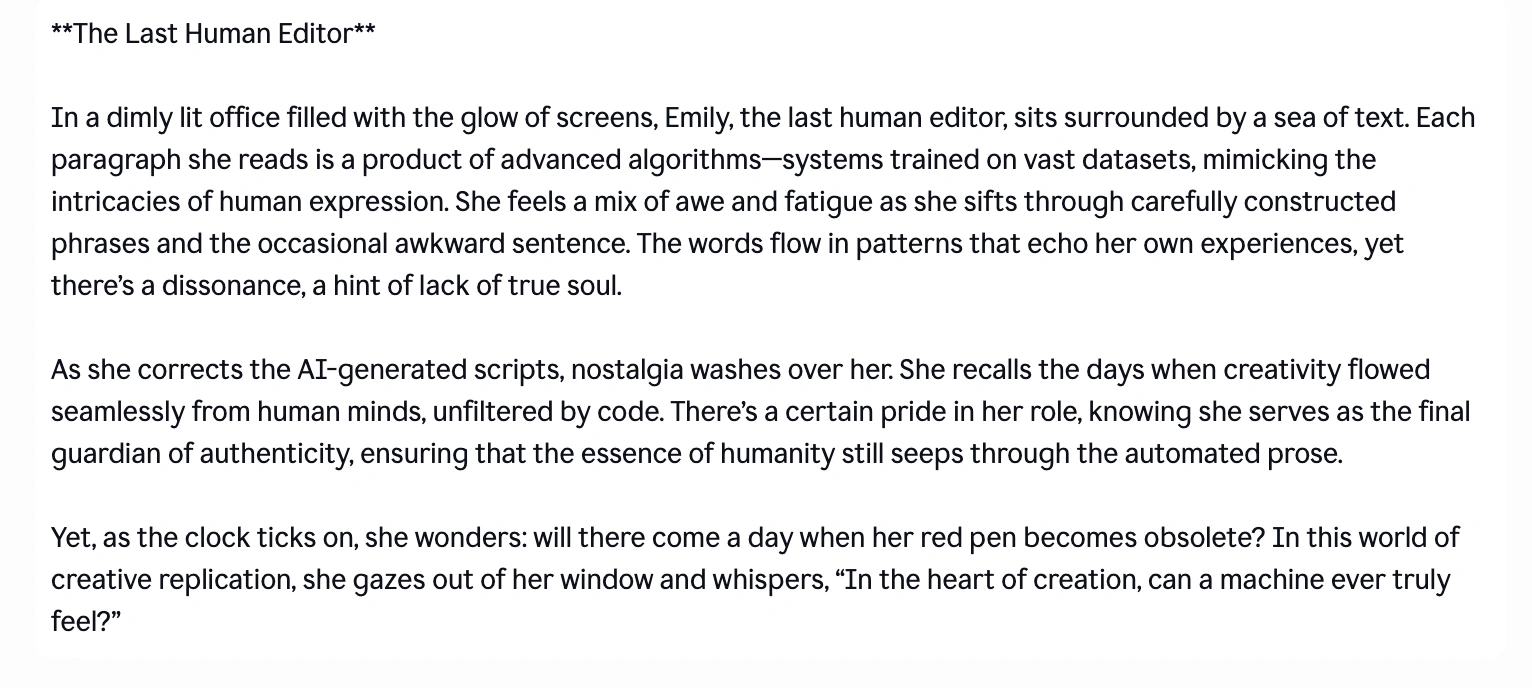Click the word "guardian" in the second paragraph
Viewport: 1532px width, 688px height.
pos(106,454)
